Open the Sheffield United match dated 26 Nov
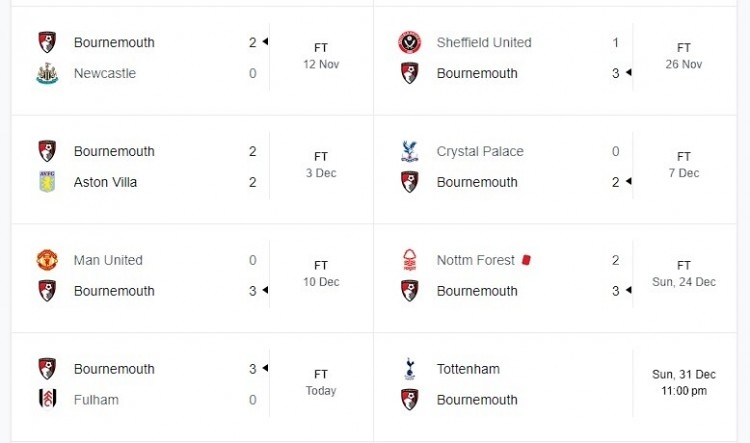750x443 pixels. click(555, 60)
